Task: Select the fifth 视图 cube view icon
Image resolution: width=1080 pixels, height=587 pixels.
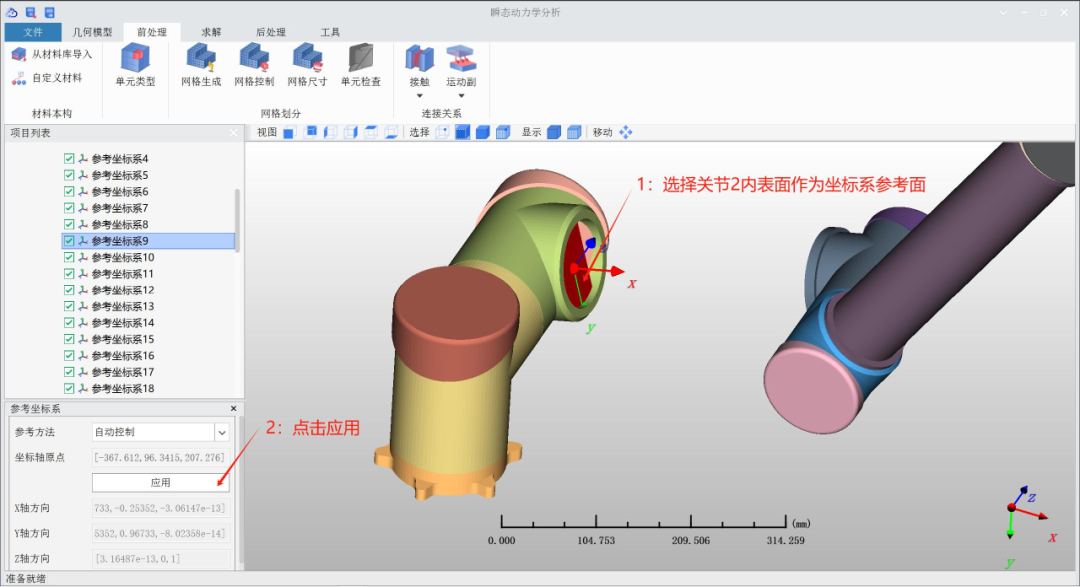Action: coord(371,132)
